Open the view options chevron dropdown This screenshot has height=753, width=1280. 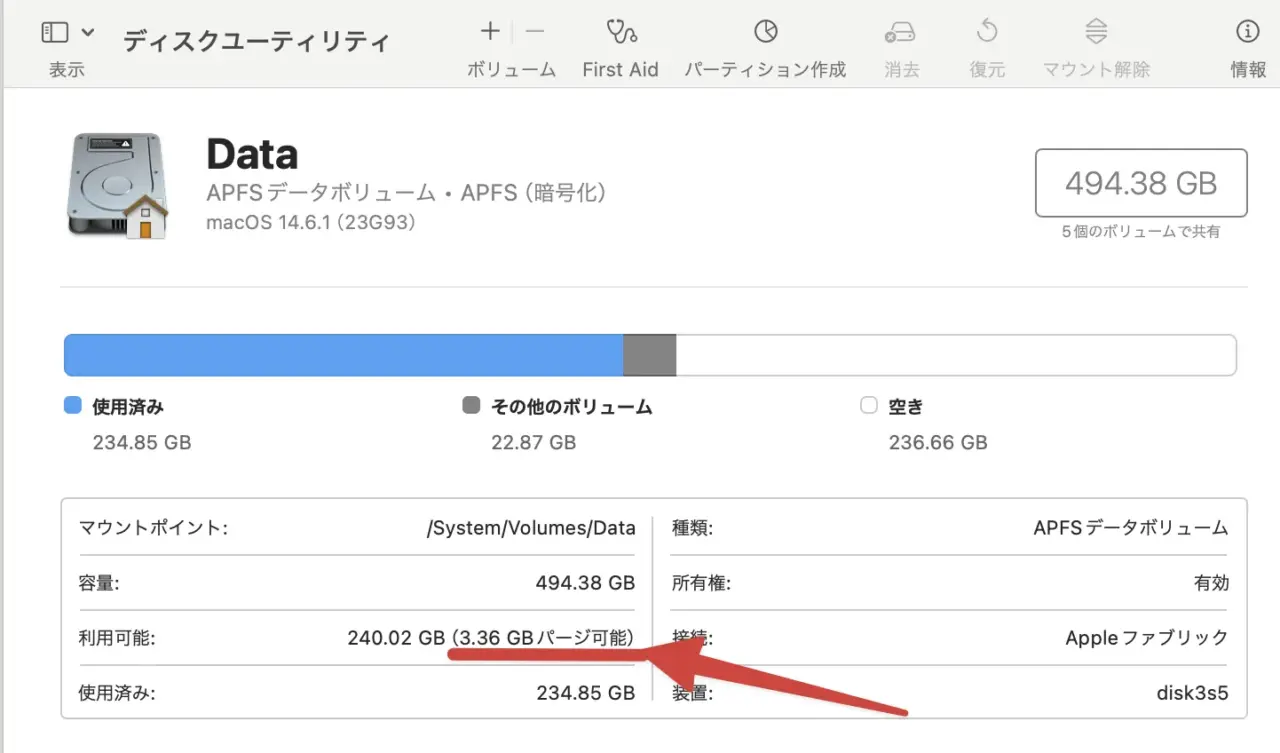coord(87,33)
